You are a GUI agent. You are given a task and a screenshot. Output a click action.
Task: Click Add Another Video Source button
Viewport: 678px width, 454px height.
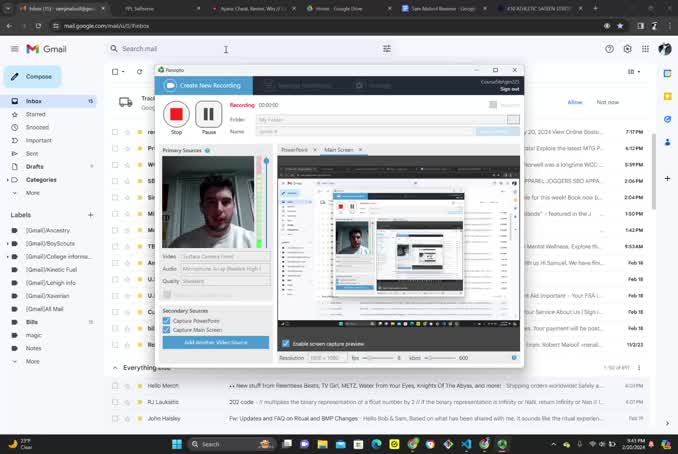(x=215, y=342)
